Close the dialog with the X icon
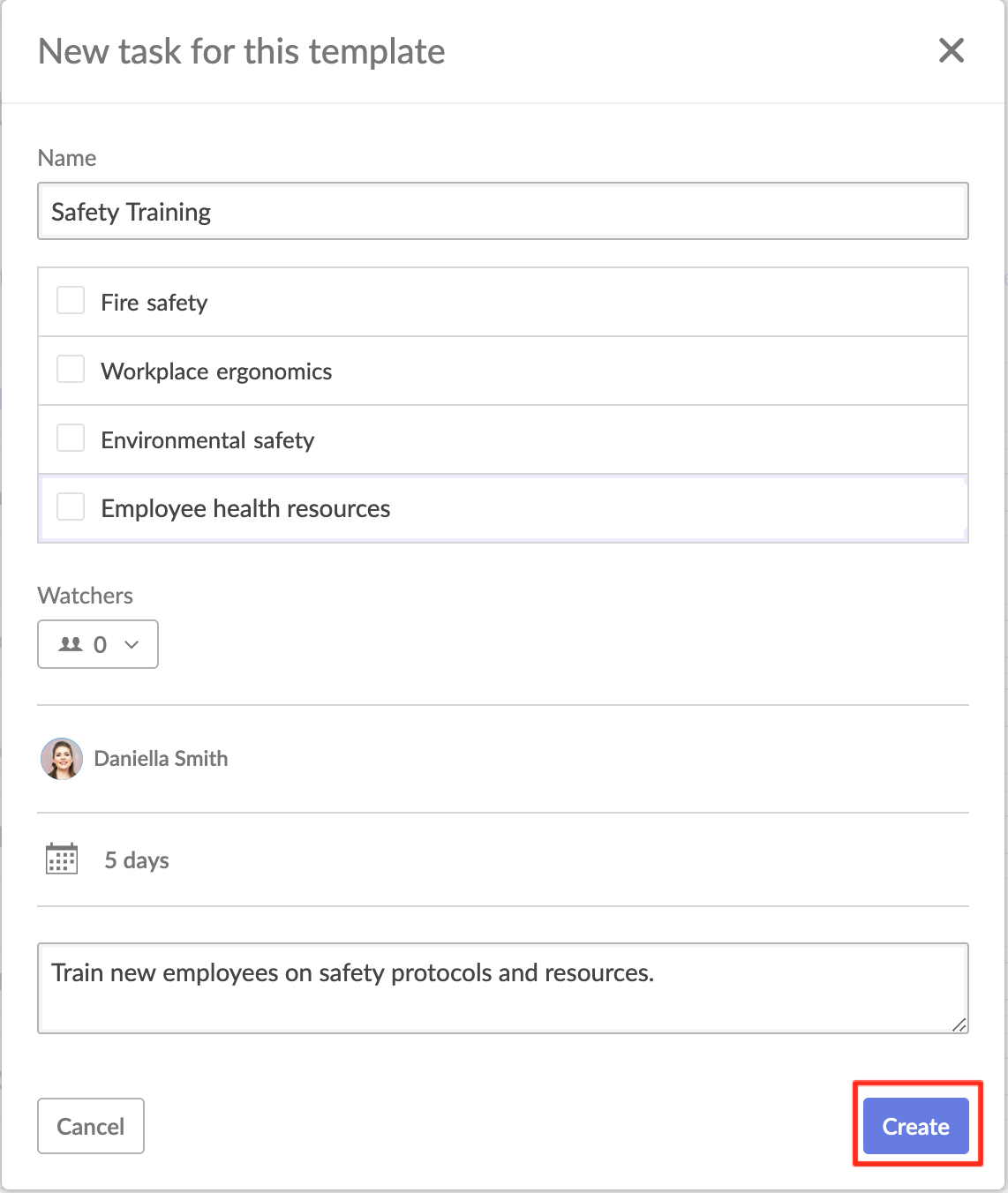Image resolution: width=1008 pixels, height=1193 pixels. point(952,51)
